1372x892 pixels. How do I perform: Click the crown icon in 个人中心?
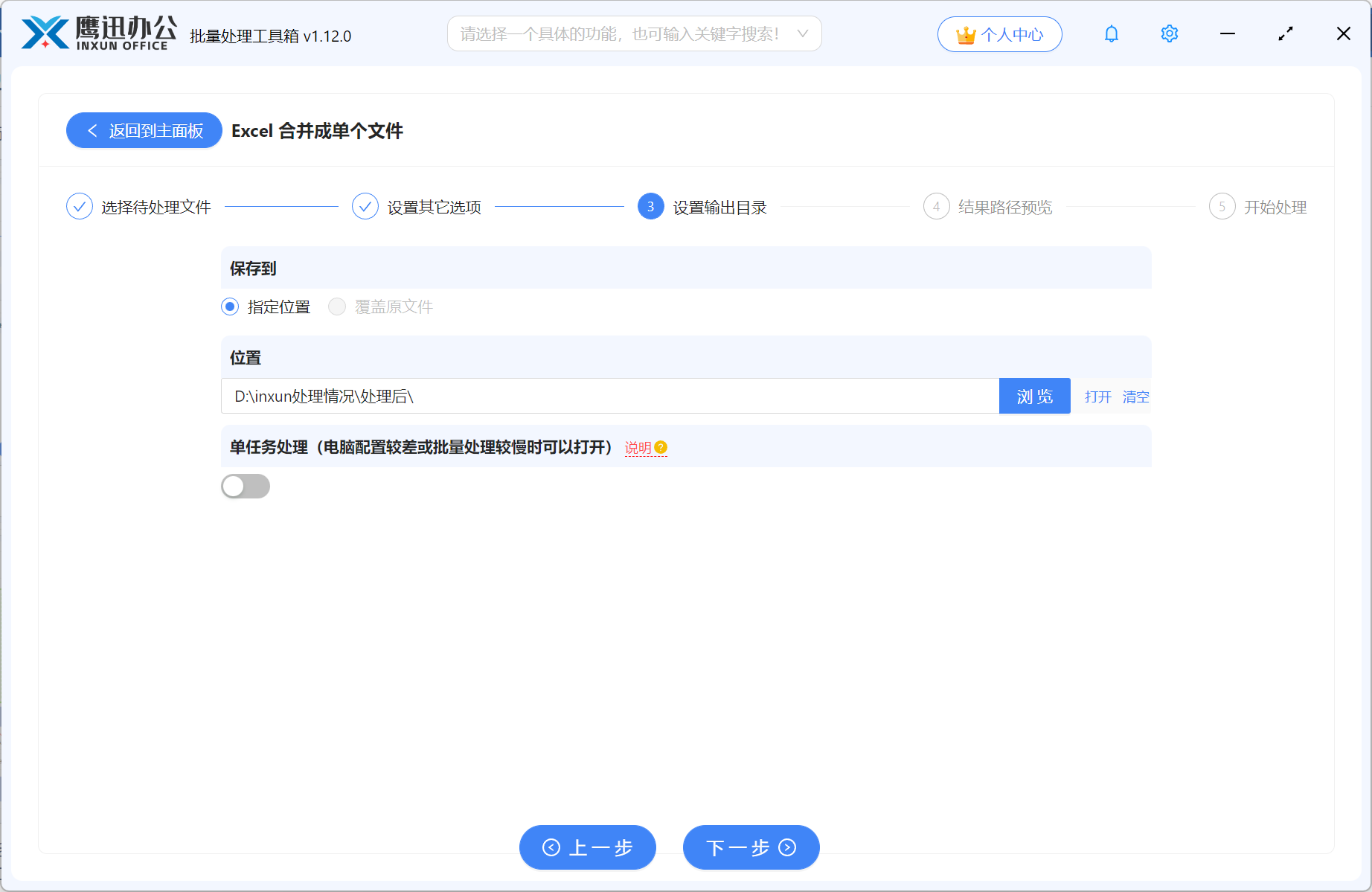click(x=965, y=33)
